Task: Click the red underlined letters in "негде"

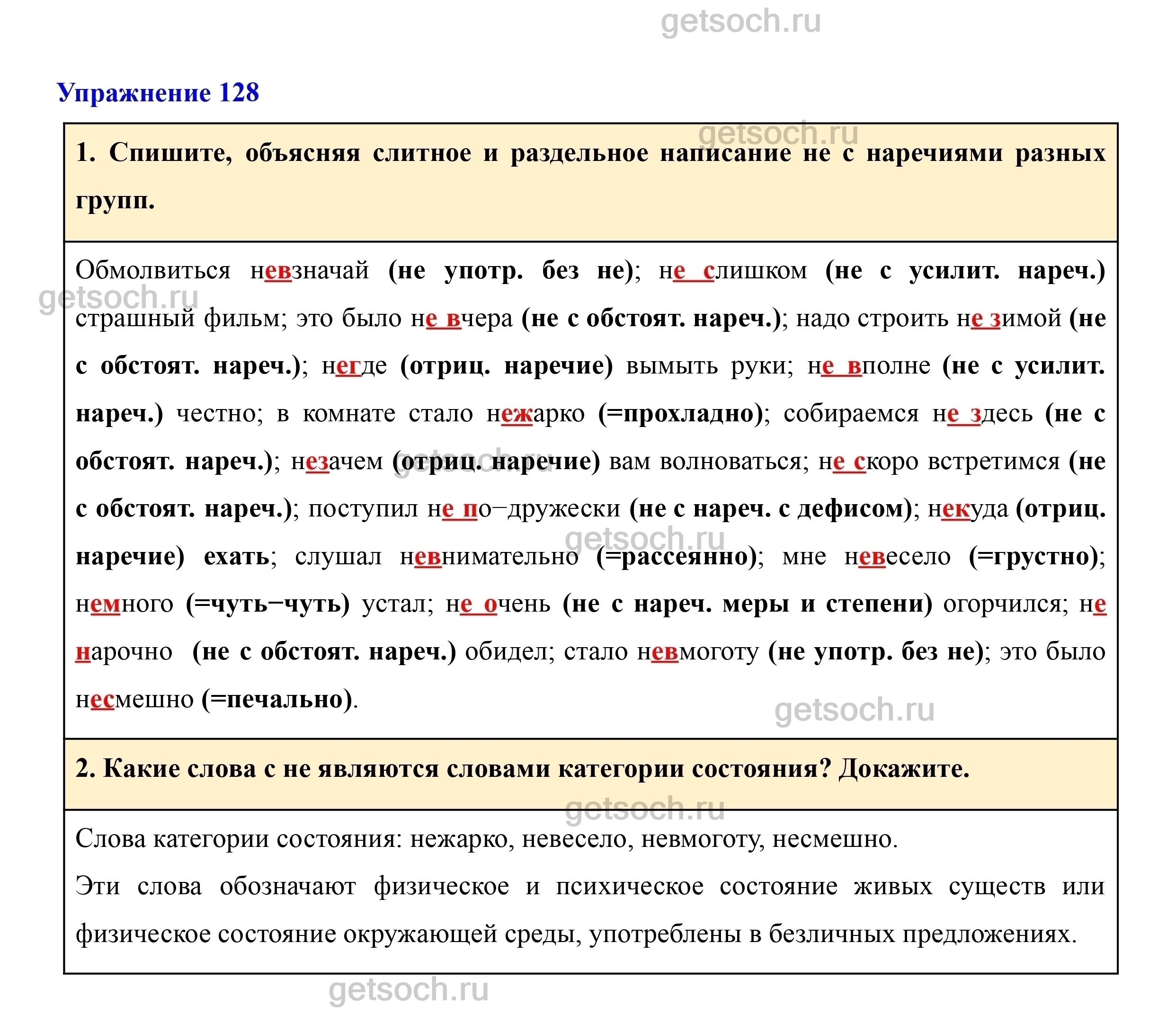Action: tap(347, 366)
